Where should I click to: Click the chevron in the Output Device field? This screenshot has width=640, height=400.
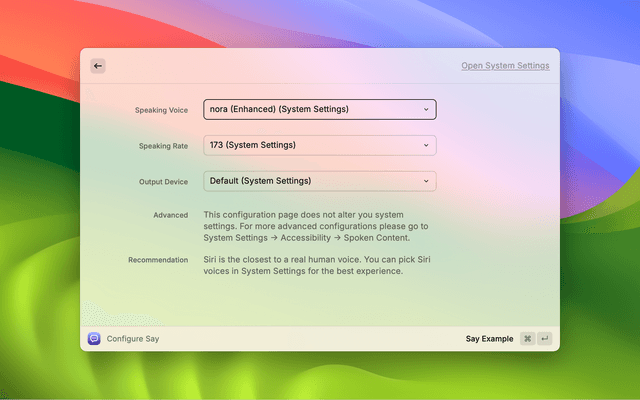(x=426, y=181)
